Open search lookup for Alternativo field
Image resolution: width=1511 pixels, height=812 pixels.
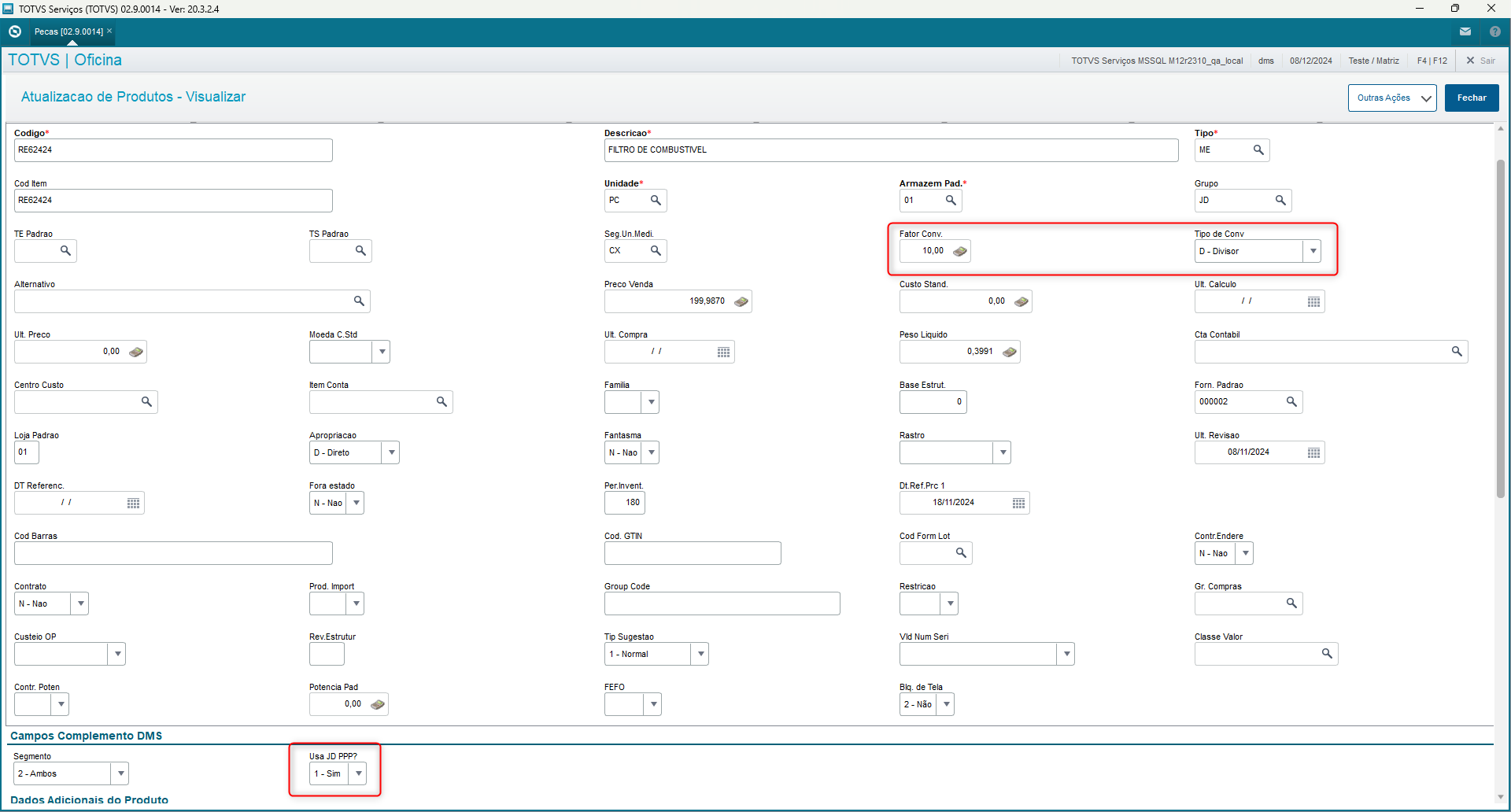(x=359, y=301)
